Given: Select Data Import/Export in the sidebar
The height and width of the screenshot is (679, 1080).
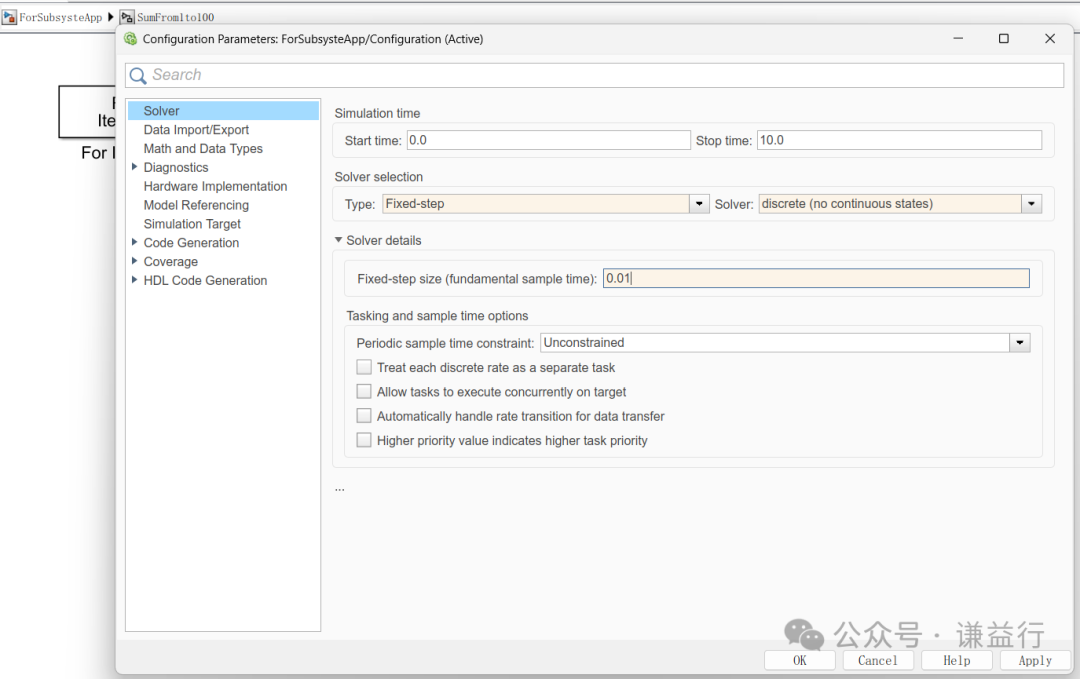Looking at the screenshot, I should click(196, 129).
